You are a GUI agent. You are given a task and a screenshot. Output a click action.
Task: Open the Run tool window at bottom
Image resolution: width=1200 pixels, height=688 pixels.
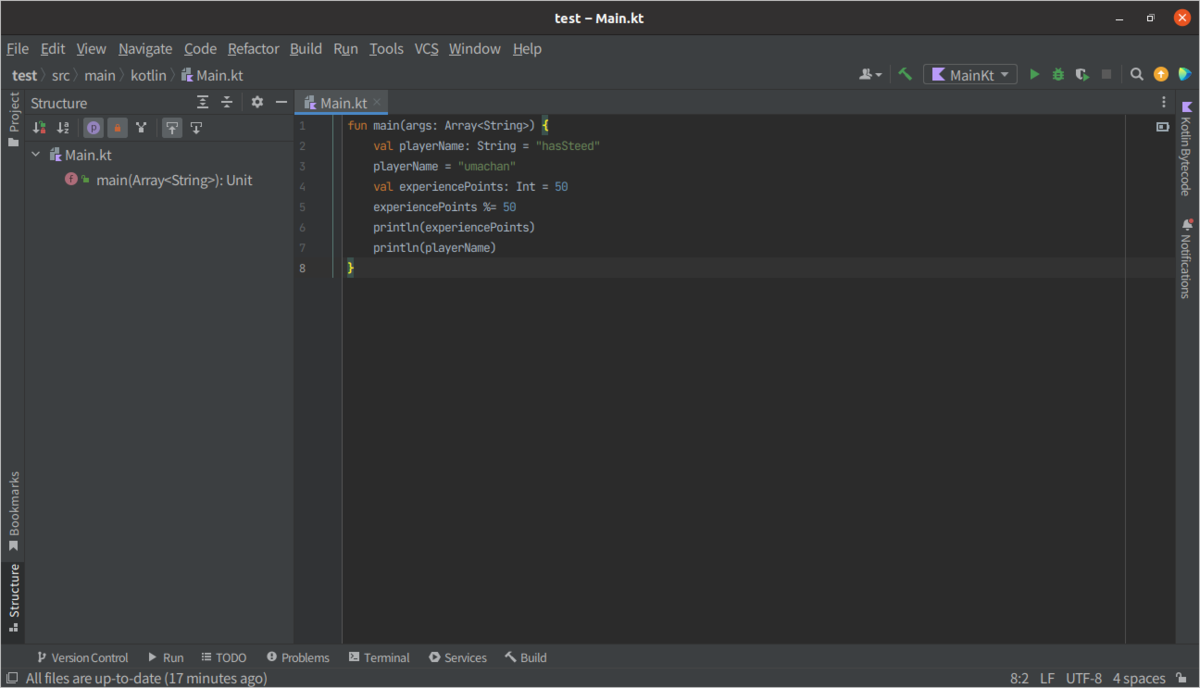coord(166,657)
